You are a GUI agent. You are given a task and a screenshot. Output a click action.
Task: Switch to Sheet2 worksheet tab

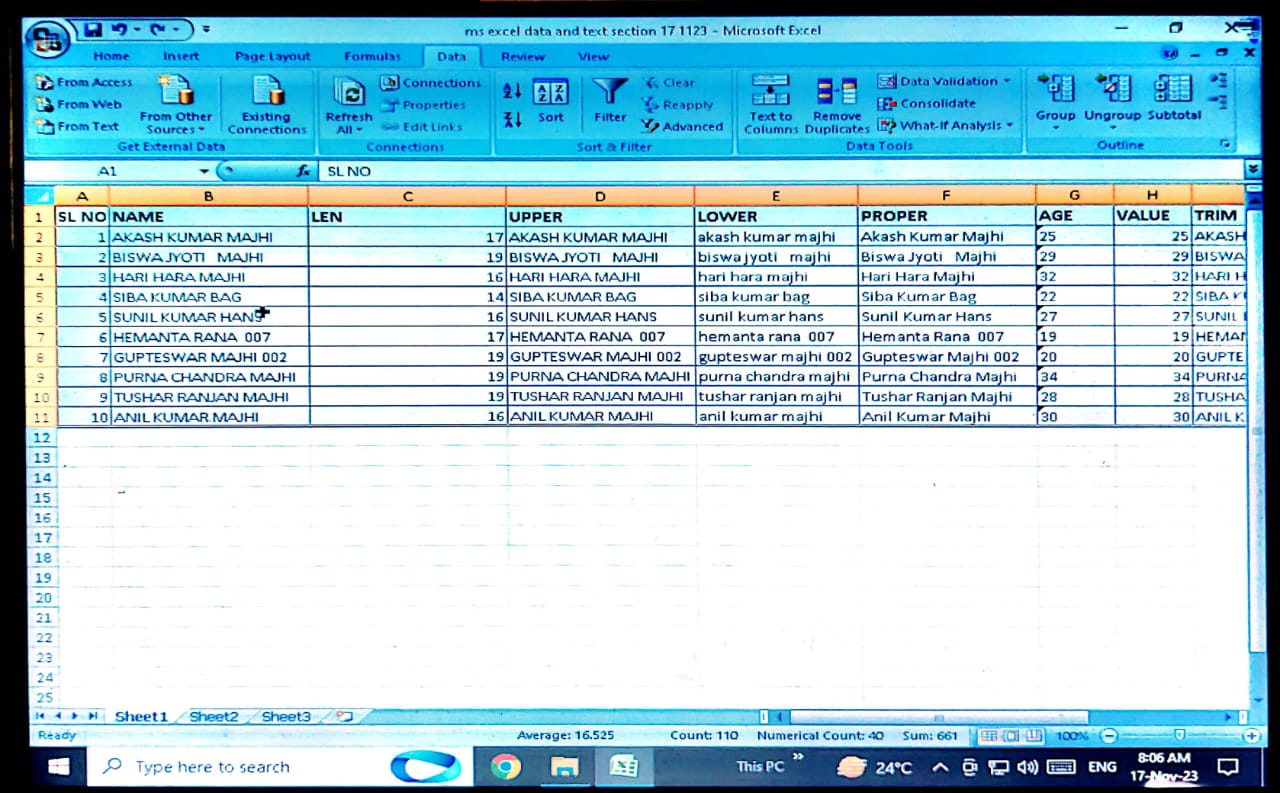click(x=213, y=717)
